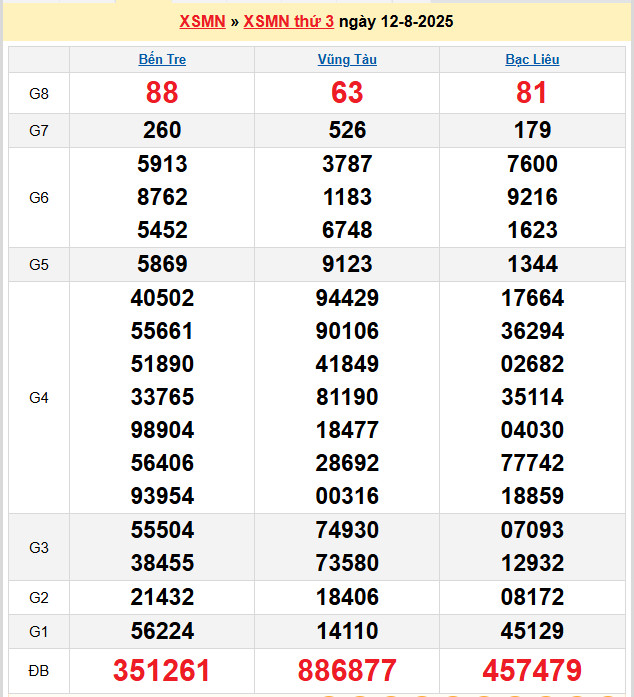Select G4 number 17664
This screenshot has width=634, height=697.
(x=532, y=298)
